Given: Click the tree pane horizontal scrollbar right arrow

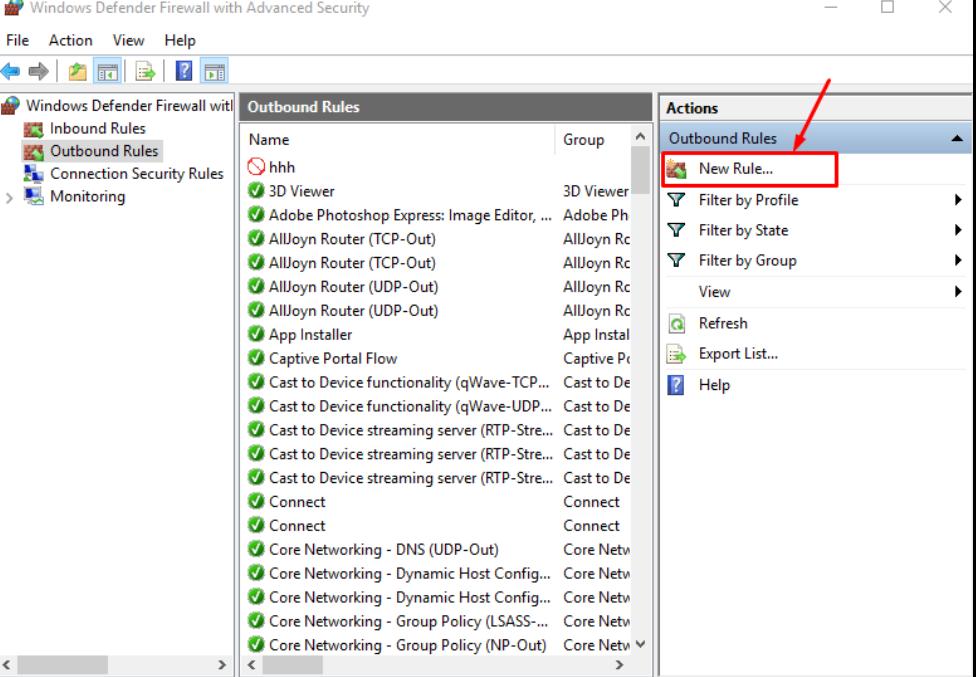Looking at the screenshot, I should [222, 665].
